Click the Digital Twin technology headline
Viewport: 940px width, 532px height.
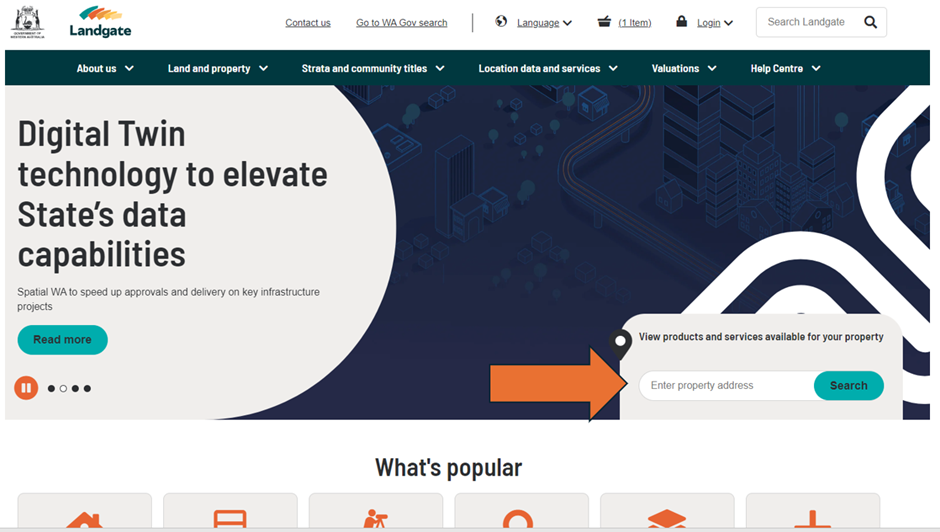point(173,194)
